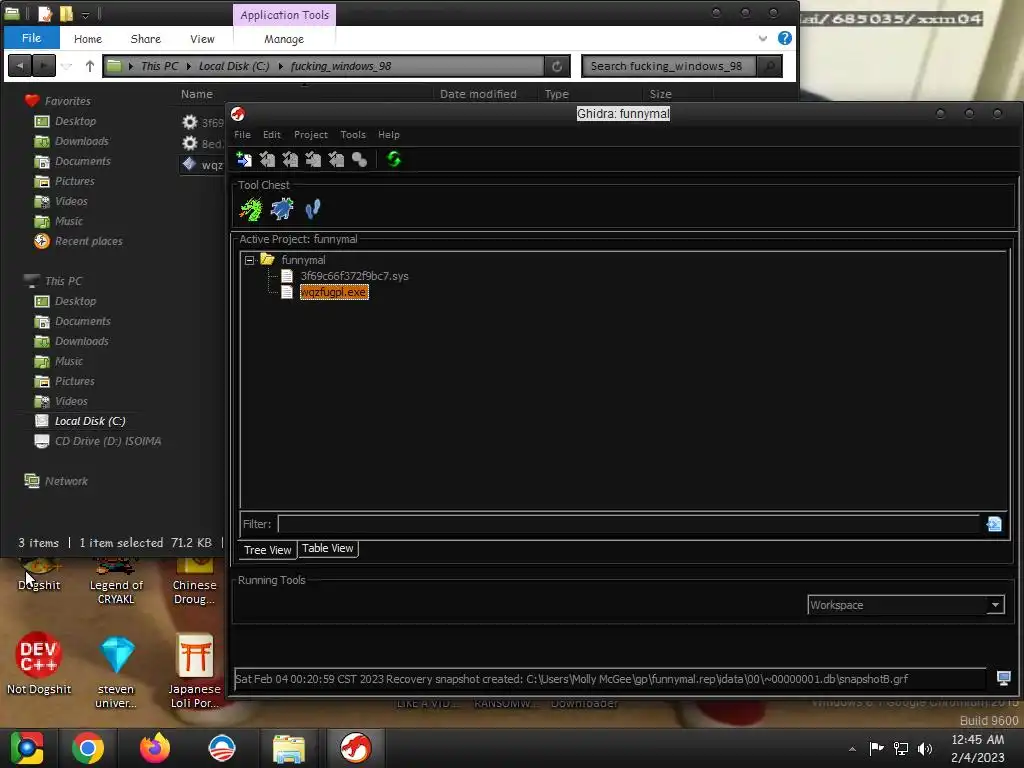Show hidden tray icons arrow
Viewport: 1024px width, 768px height.
[x=852, y=749]
